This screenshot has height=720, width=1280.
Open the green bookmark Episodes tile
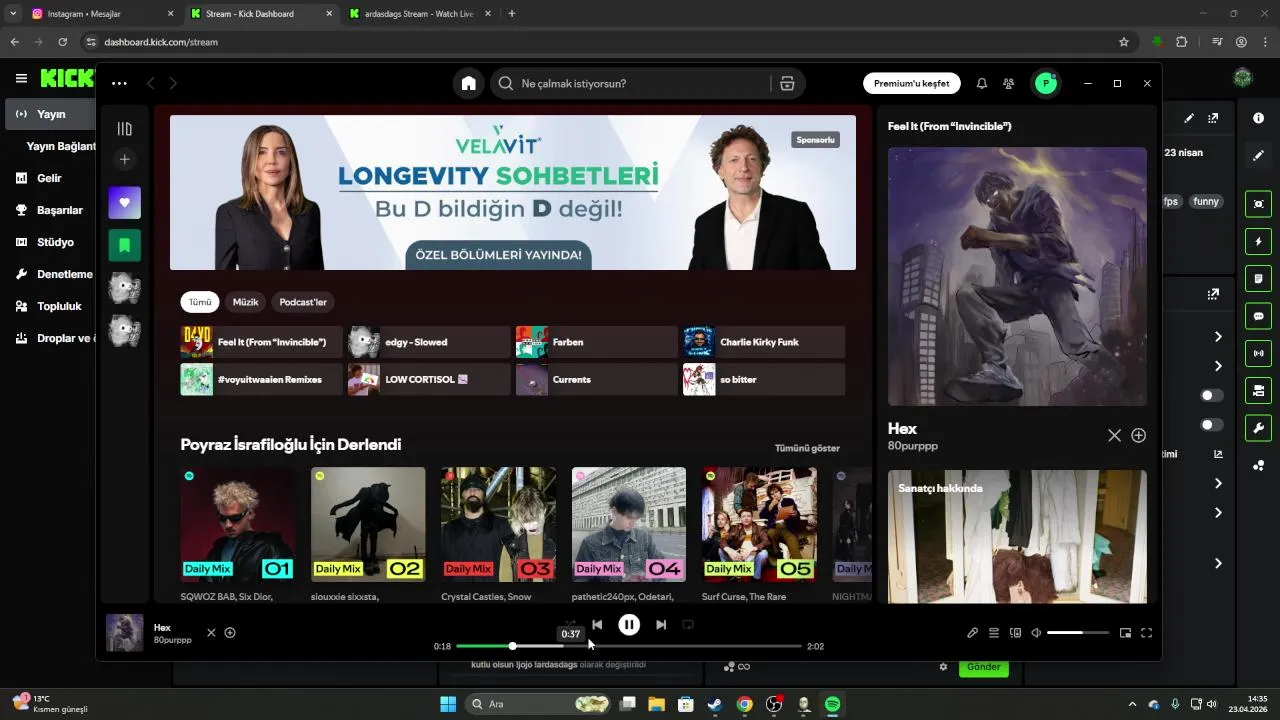pyautogui.click(x=125, y=245)
